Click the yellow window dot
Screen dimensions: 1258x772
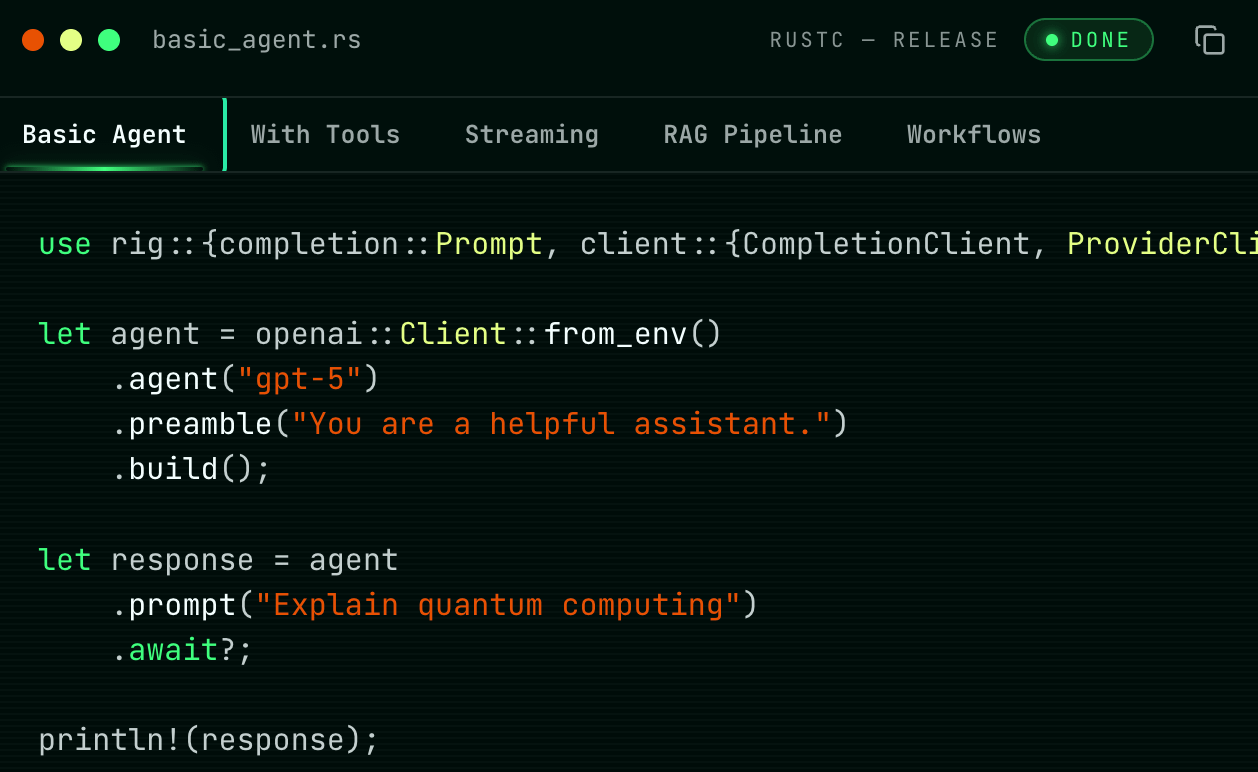(x=71, y=40)
